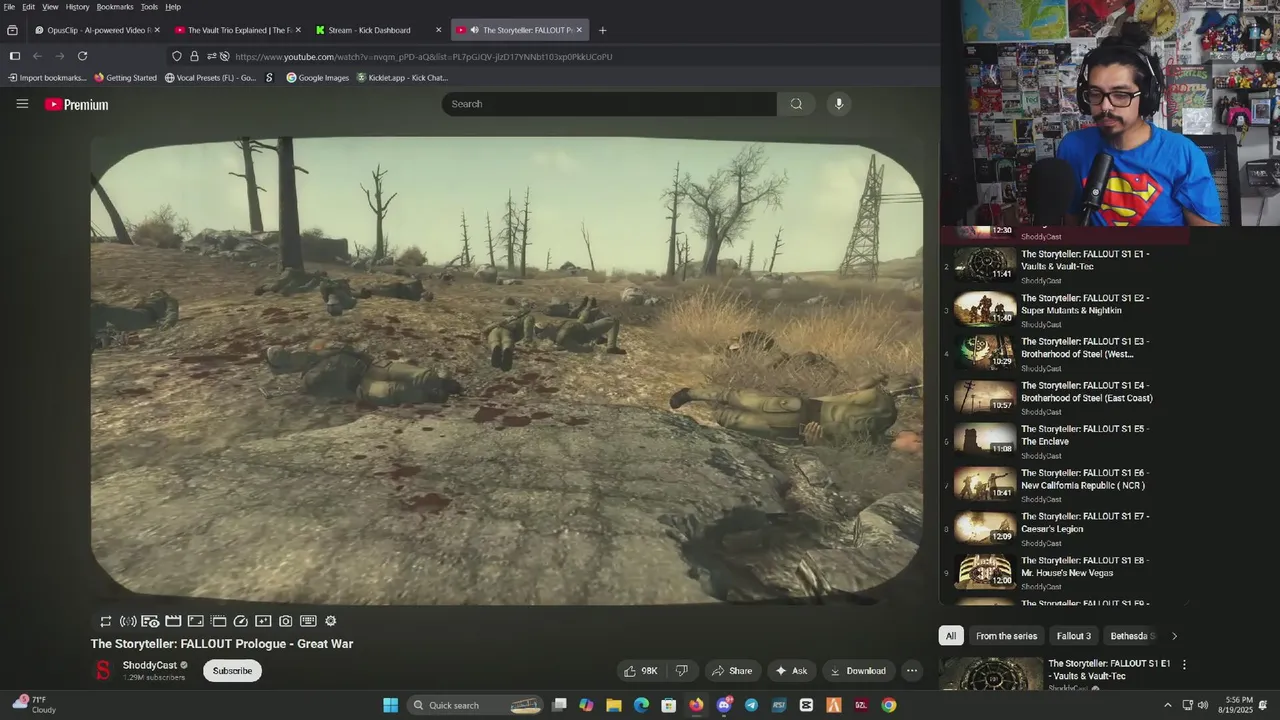1280x720 pixels.
Task: Select the All filter chip
Action: (x=951, y=636)
